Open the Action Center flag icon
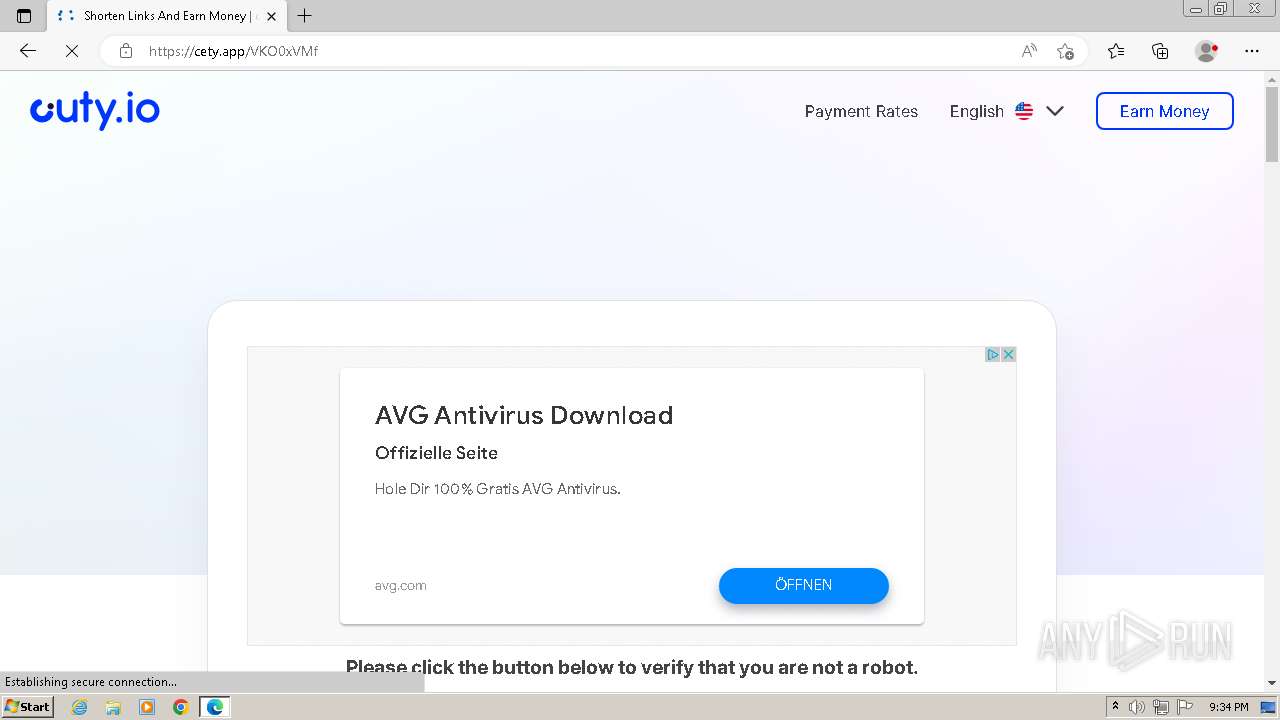 (x=1184, y=707)
